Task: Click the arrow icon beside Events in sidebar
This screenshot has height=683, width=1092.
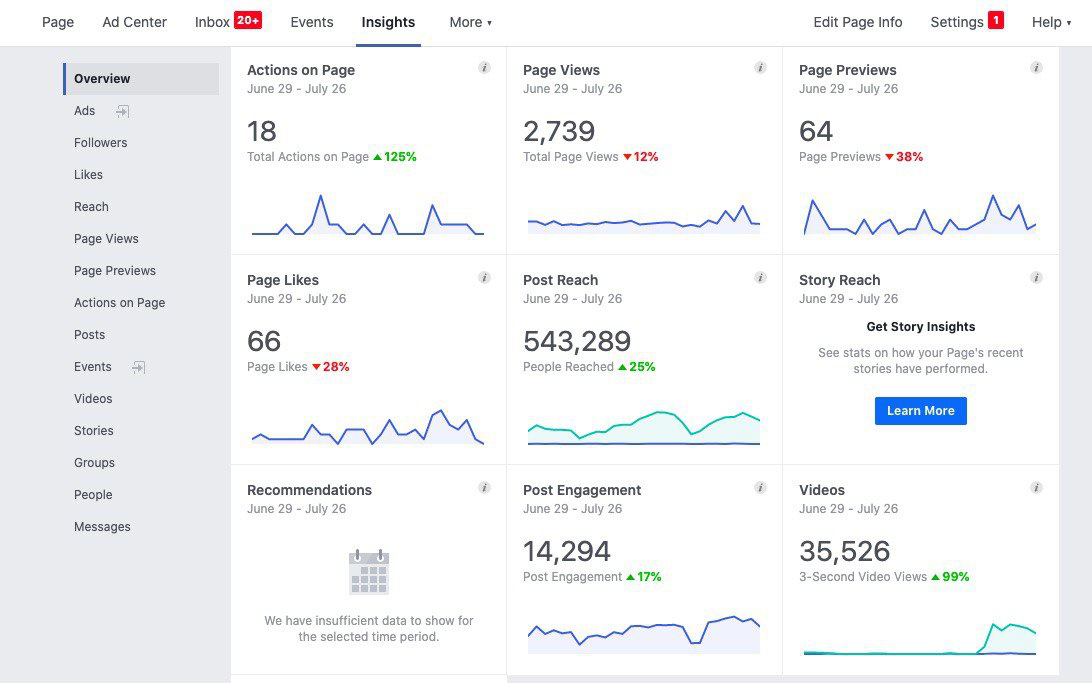Action: click(x=138, y=367)
